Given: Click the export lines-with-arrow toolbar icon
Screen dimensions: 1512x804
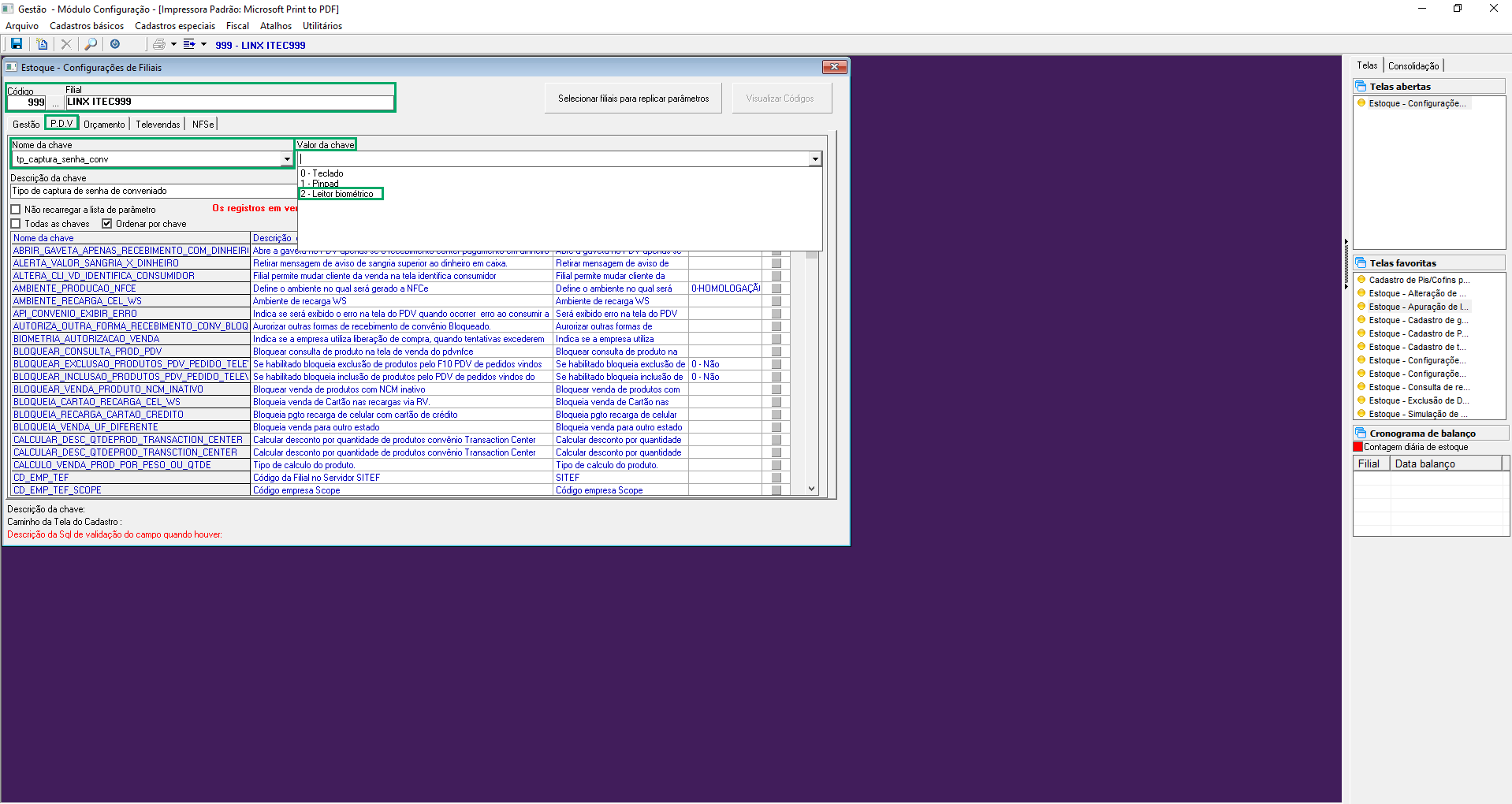Looking at the screenshot, I should (189, 44).
